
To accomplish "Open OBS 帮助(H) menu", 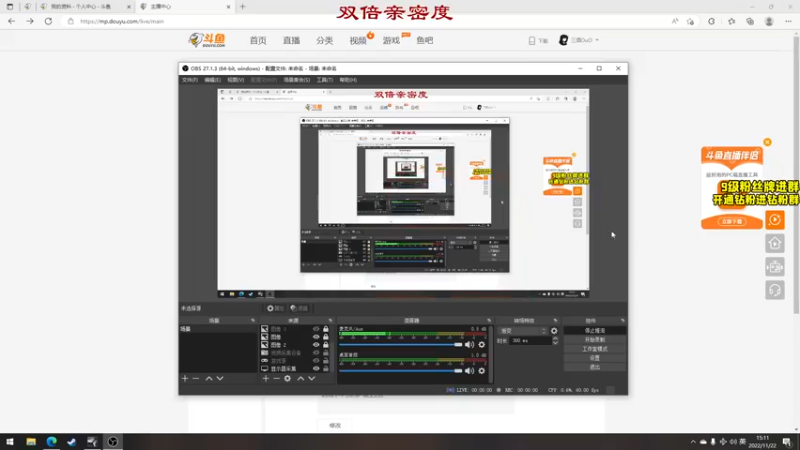I will pos(348,80).
